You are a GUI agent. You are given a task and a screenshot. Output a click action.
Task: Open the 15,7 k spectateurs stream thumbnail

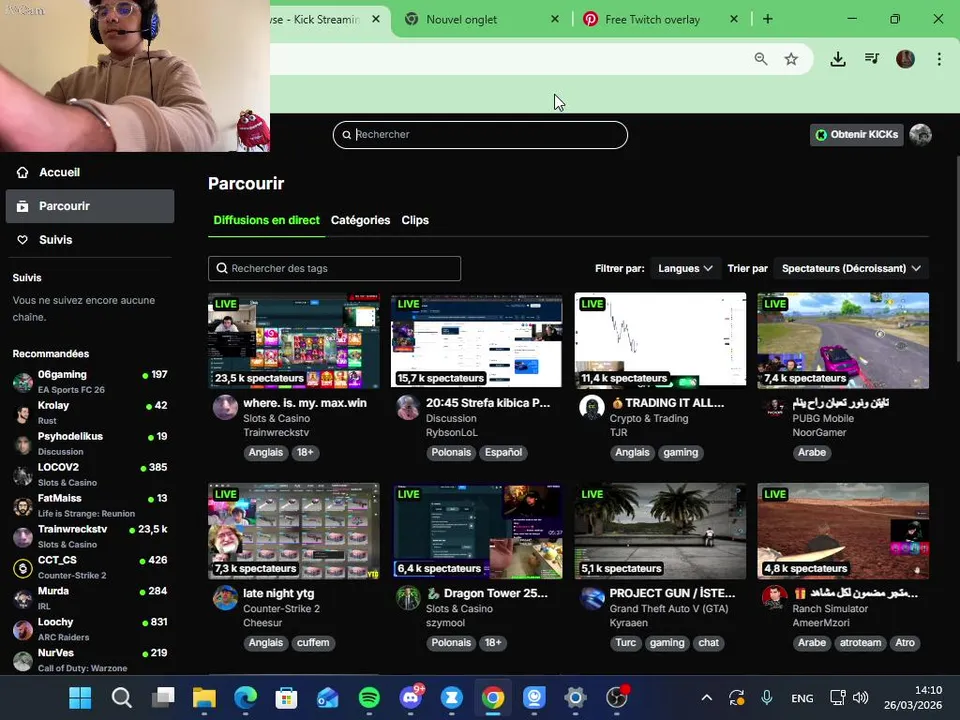tap(476, 340)
